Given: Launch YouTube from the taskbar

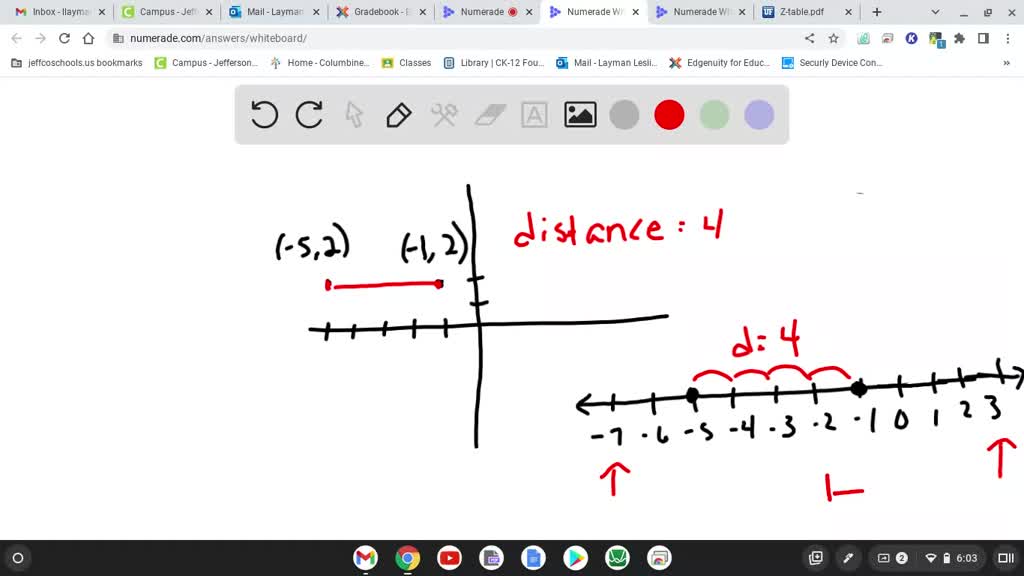Looking at the screenshot, I should coord(449,558).
